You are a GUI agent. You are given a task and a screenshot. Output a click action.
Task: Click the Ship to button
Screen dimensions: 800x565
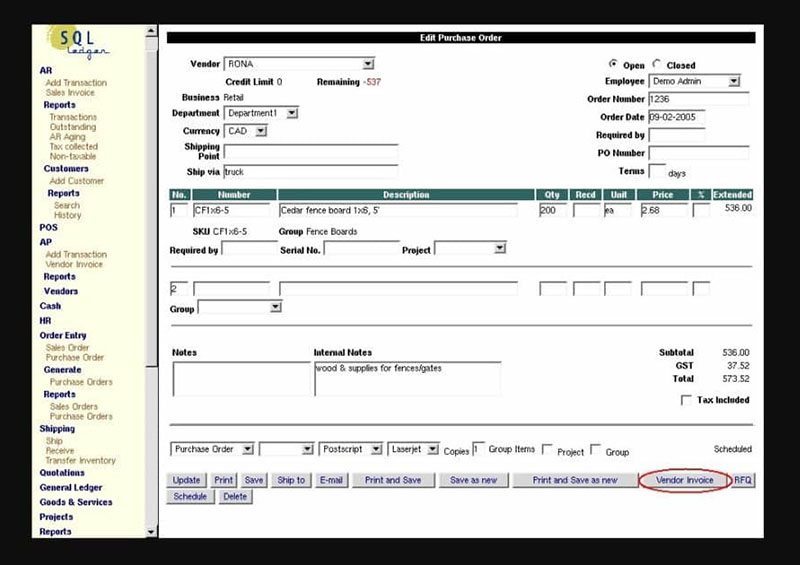click(x=291, y=480)
